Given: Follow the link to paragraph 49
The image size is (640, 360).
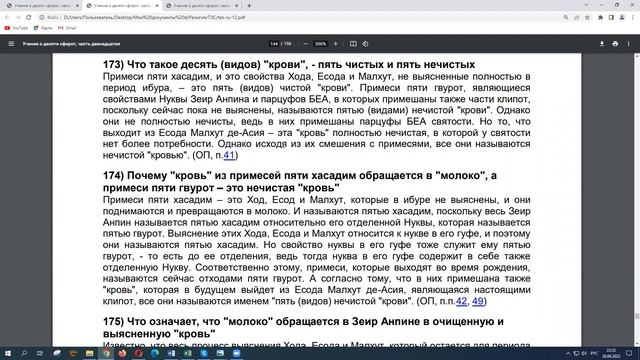Looking at the screenshot, I should (x=478, y=301).
